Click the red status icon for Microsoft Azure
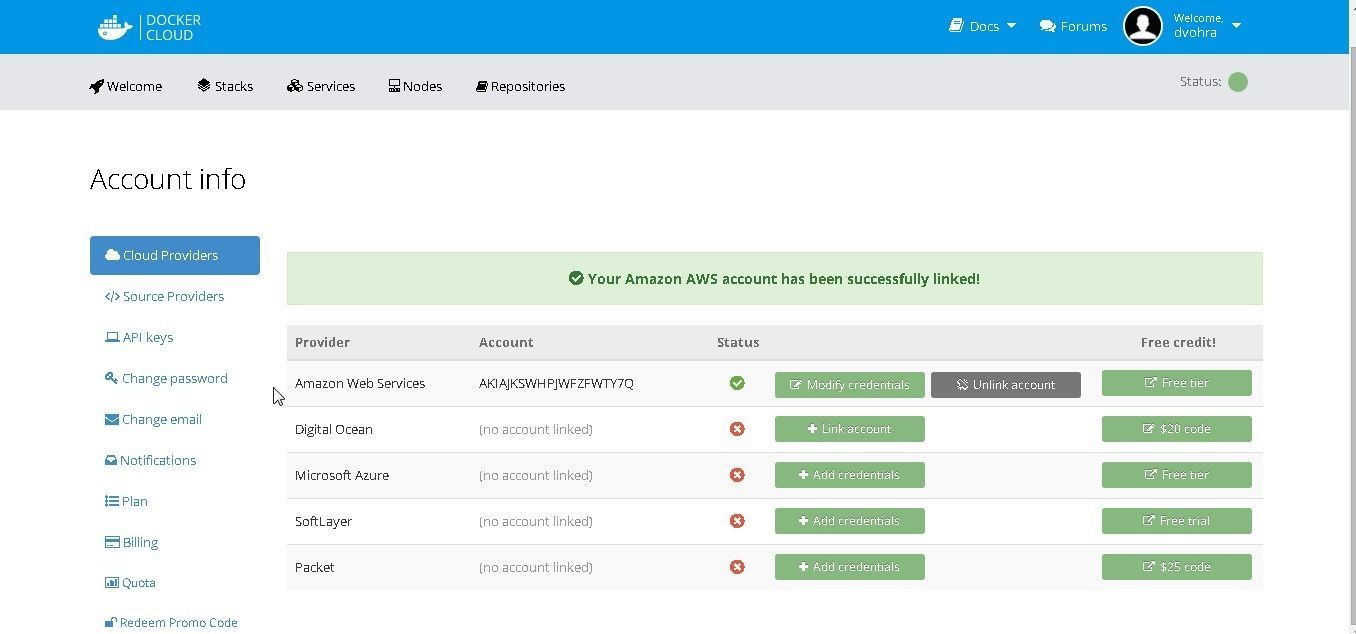Viewport: 1356px width, 634px height. click(x=737, y=475)
